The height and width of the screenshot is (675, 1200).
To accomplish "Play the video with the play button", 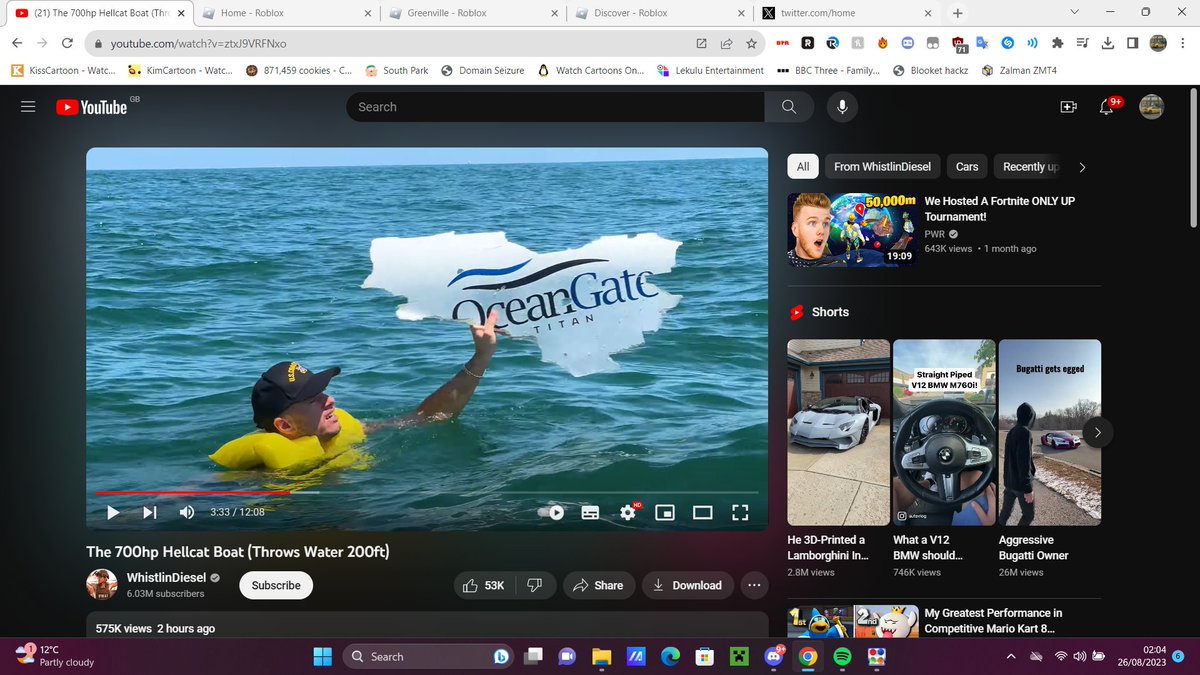I will pos(113,512).
